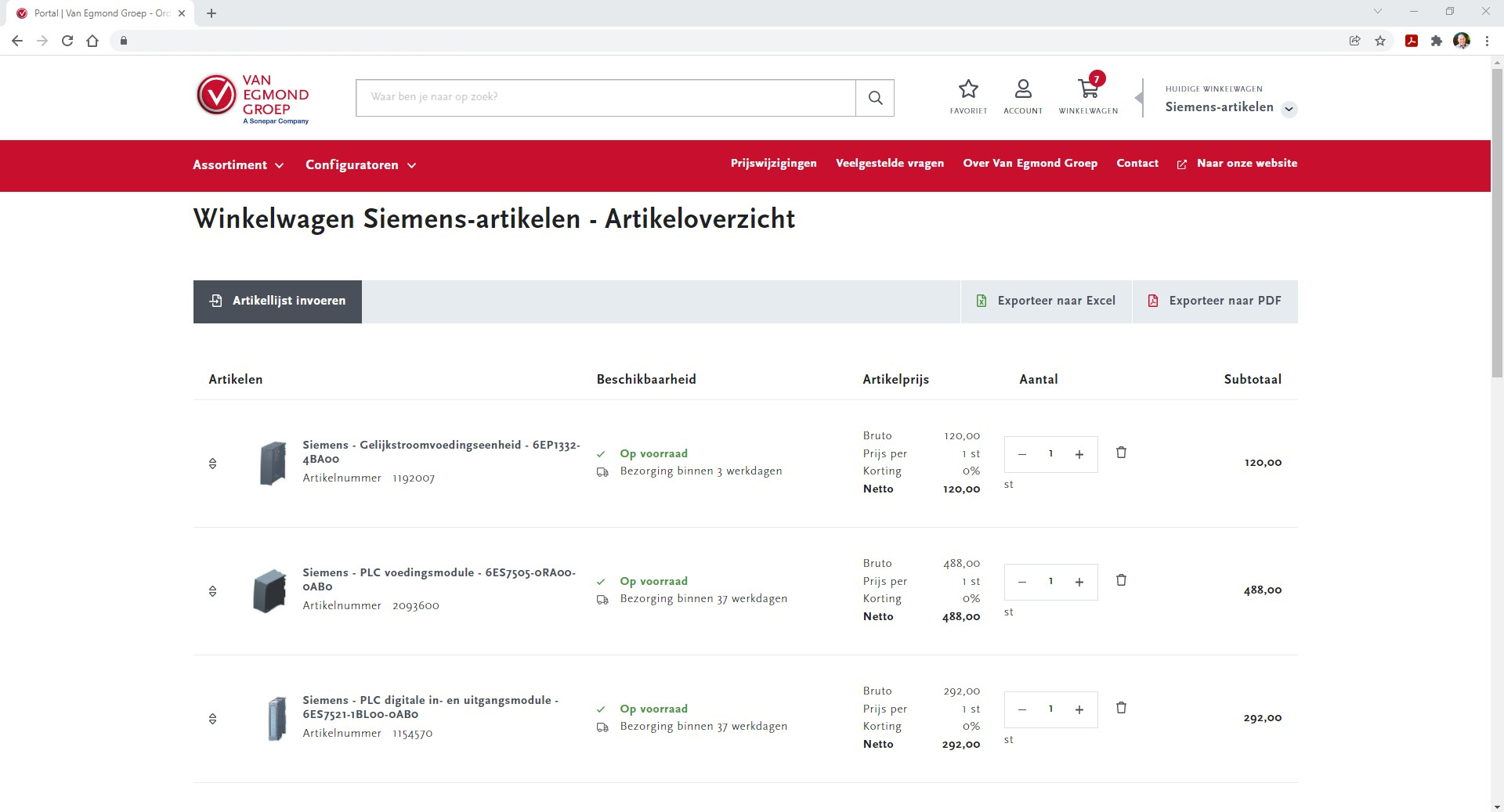This screenshot has width=1504, height=812.
Task: Follow Naar onze website link
Action: [x=1237, y=163]
